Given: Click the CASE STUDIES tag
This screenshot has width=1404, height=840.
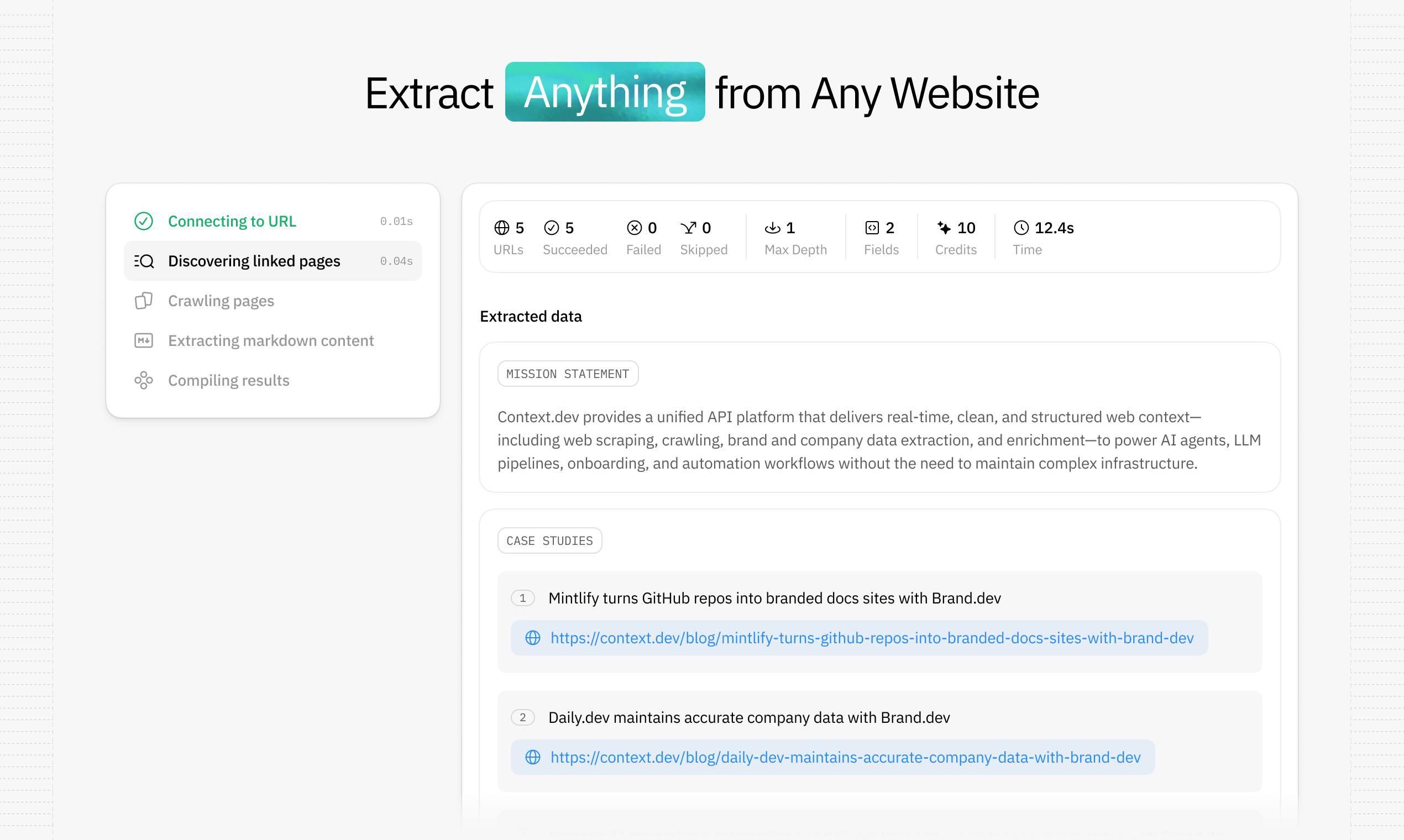Looking at the screenshot, I should [x=549, y=541].
